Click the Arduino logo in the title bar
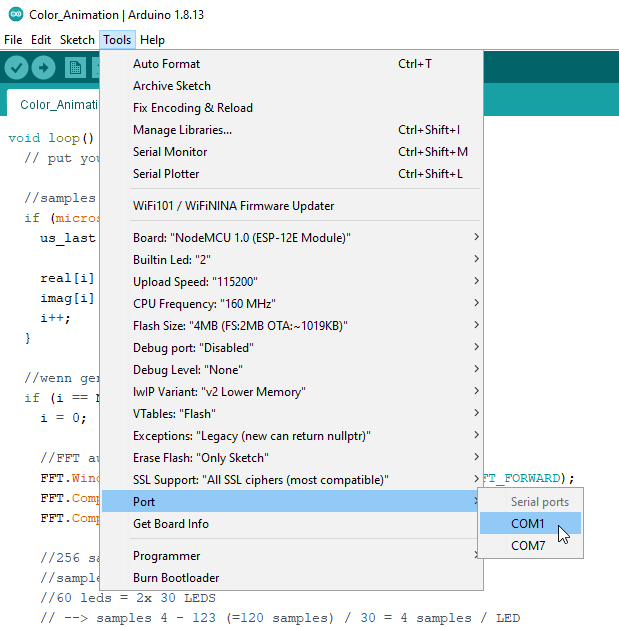This screenshot has width=619, height=628. (x=16, y=14)
